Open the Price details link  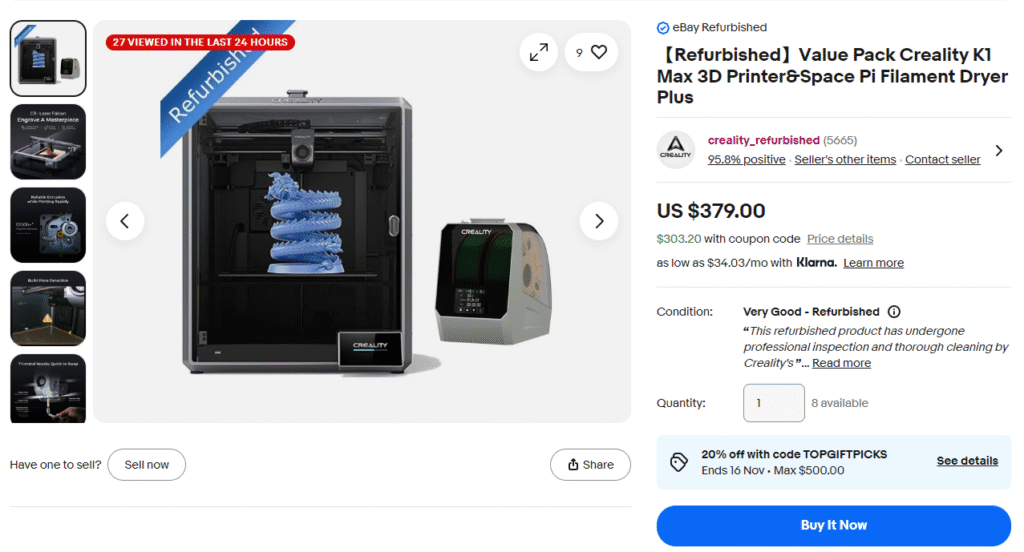pos(840,239)
